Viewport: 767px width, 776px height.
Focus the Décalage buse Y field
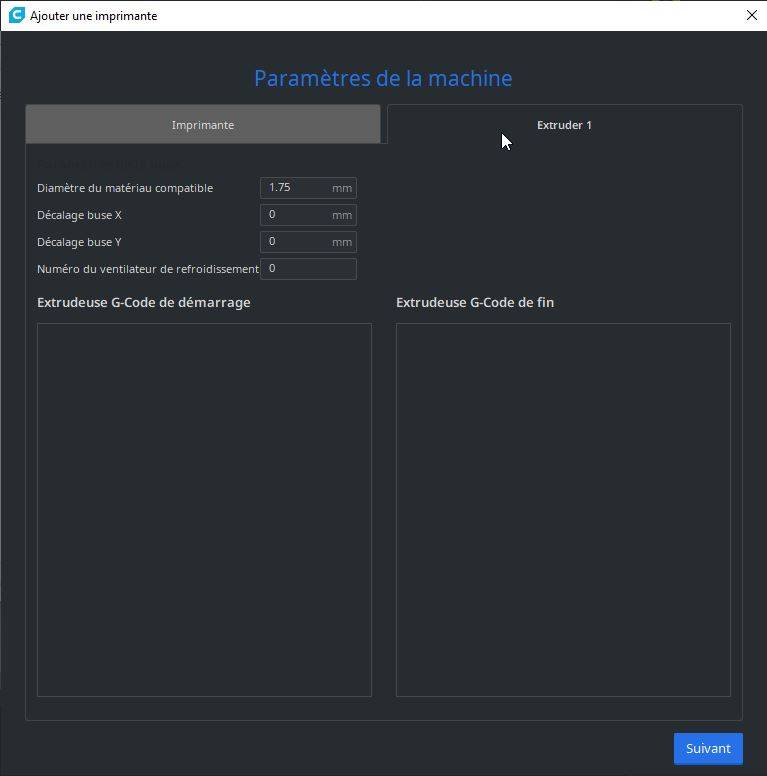[308, 242]
